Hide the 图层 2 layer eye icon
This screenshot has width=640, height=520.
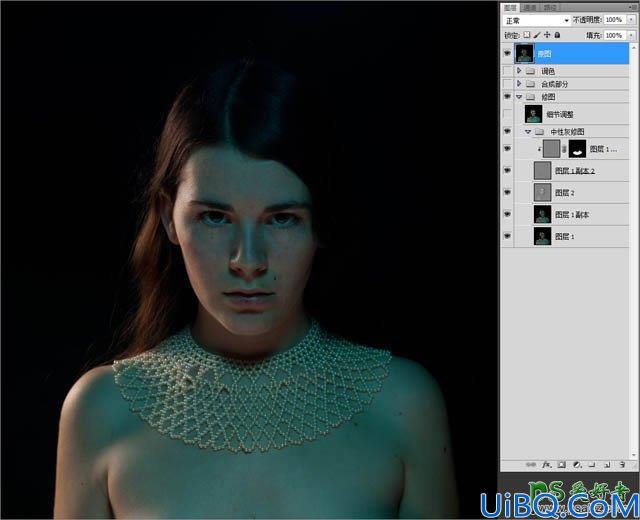(507, 192)
